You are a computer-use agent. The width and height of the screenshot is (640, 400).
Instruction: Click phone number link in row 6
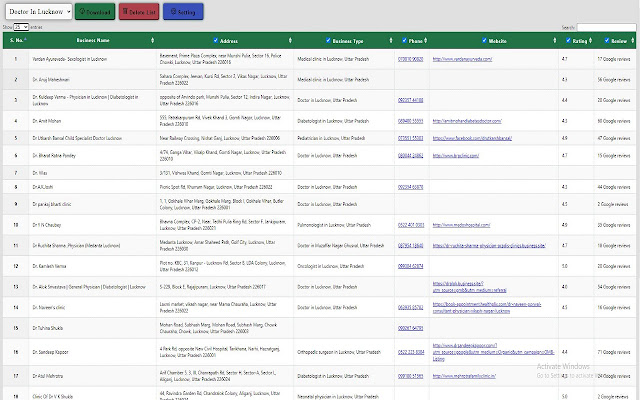(410, 156)
